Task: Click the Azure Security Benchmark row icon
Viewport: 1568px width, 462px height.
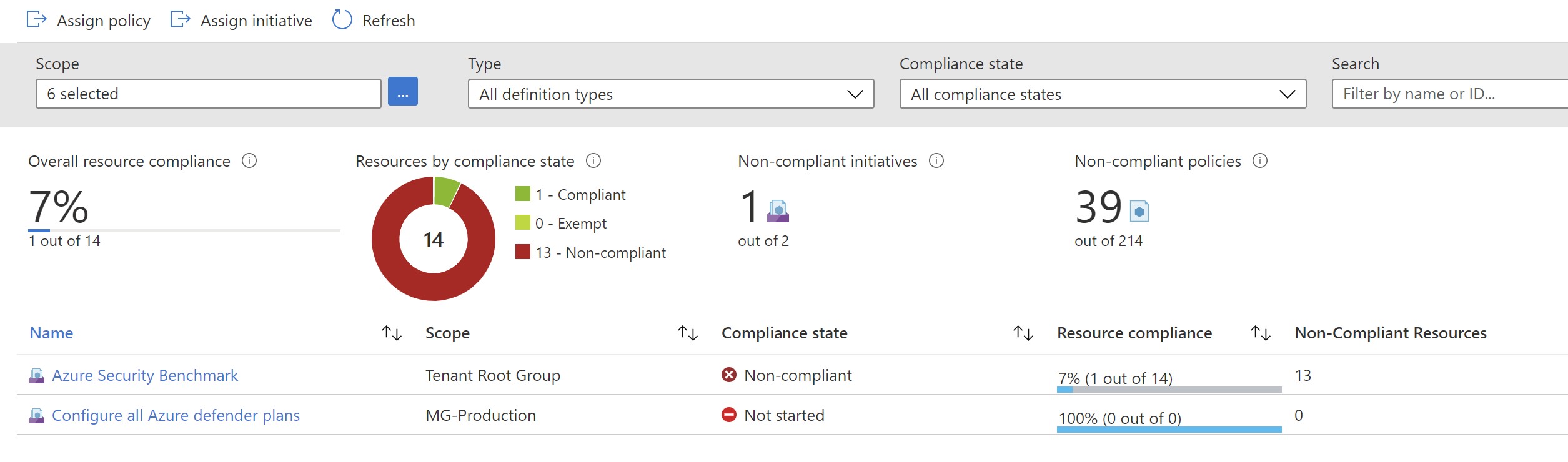Action: 37,376
